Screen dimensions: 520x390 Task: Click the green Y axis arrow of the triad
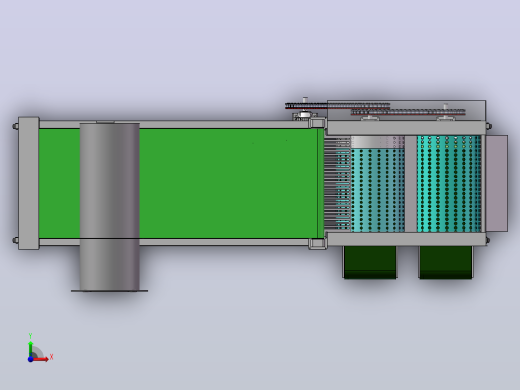pos(31,348)
